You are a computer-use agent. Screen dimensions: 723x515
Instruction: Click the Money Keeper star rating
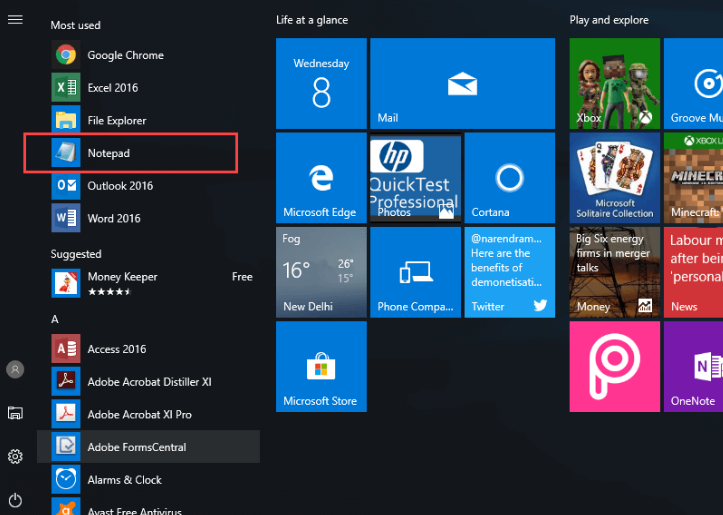click(110, 291)
